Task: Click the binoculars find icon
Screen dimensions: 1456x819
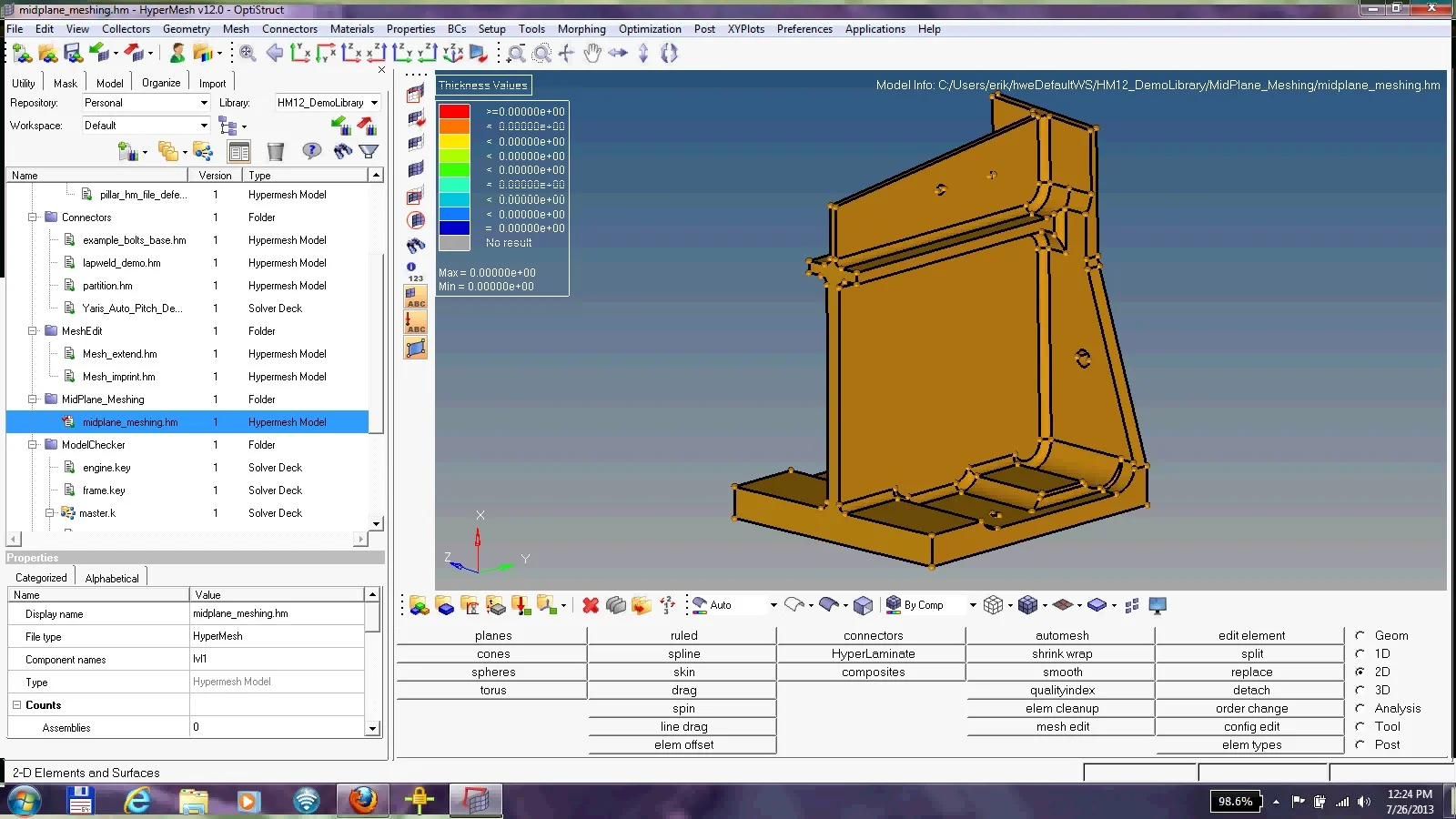Action: click(342, 152)
